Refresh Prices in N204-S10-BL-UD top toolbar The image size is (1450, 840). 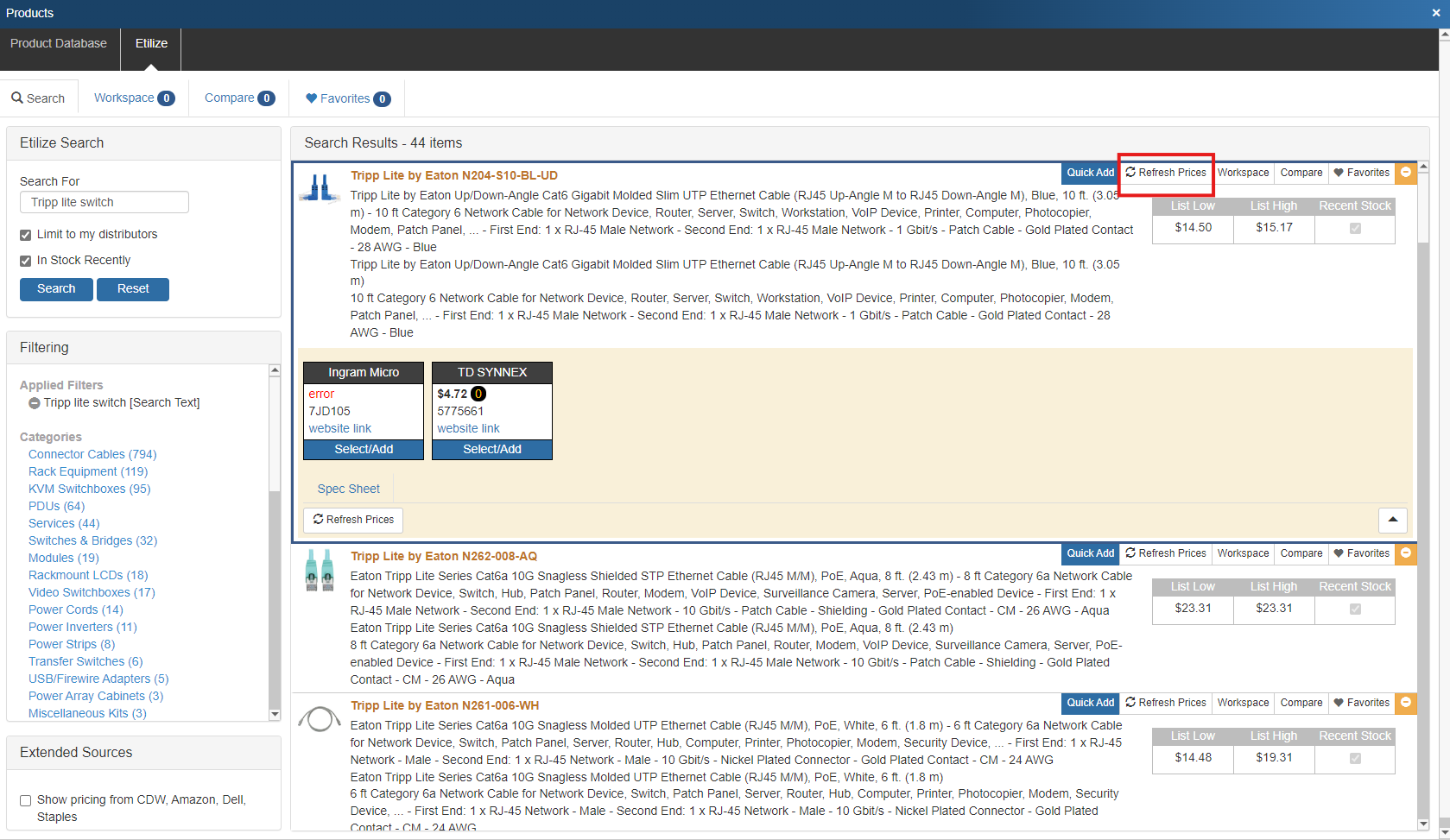[x=1166, y=173]
